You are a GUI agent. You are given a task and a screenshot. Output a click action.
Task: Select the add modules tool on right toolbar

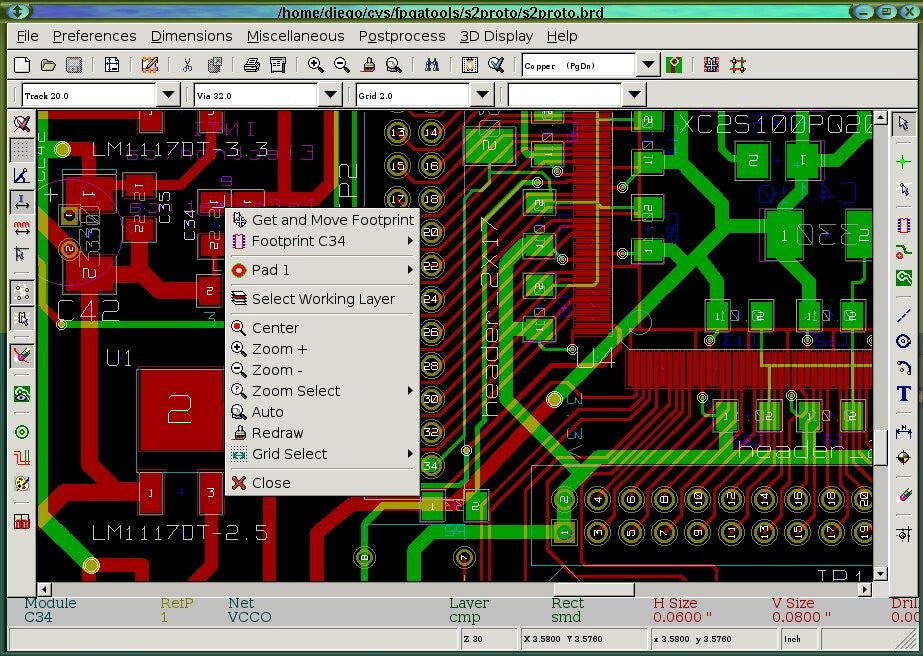904,225
